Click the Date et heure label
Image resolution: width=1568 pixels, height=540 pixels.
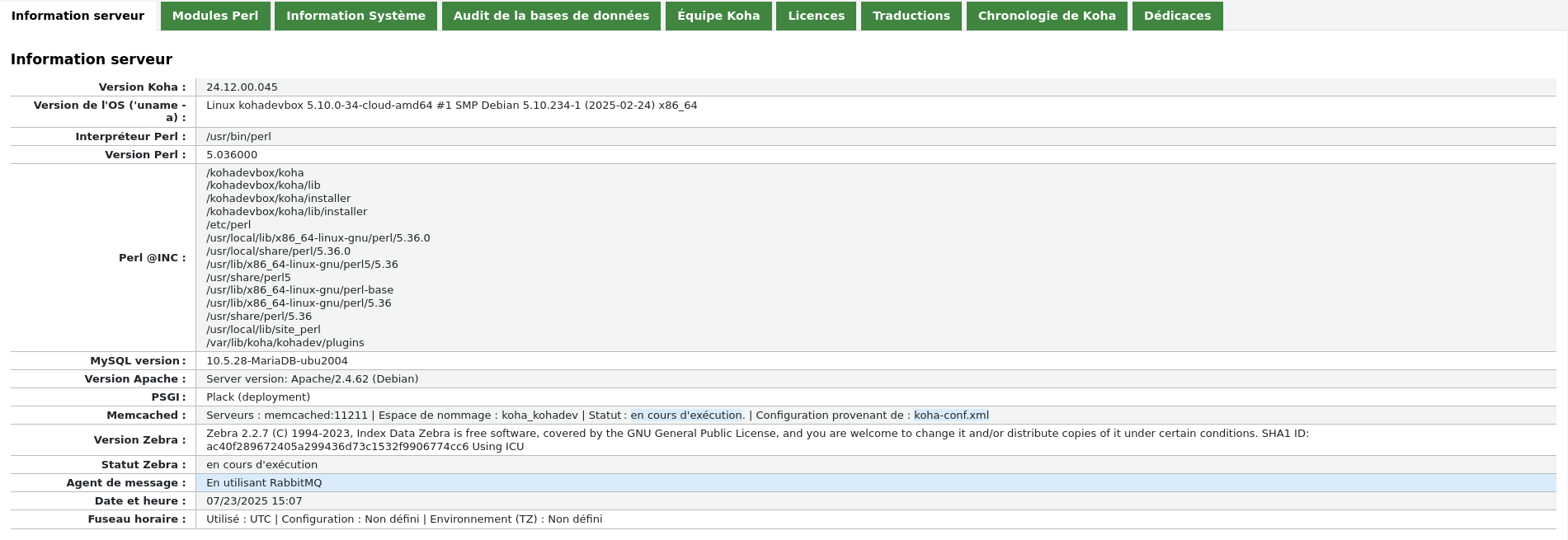click(x=140, y=501)
